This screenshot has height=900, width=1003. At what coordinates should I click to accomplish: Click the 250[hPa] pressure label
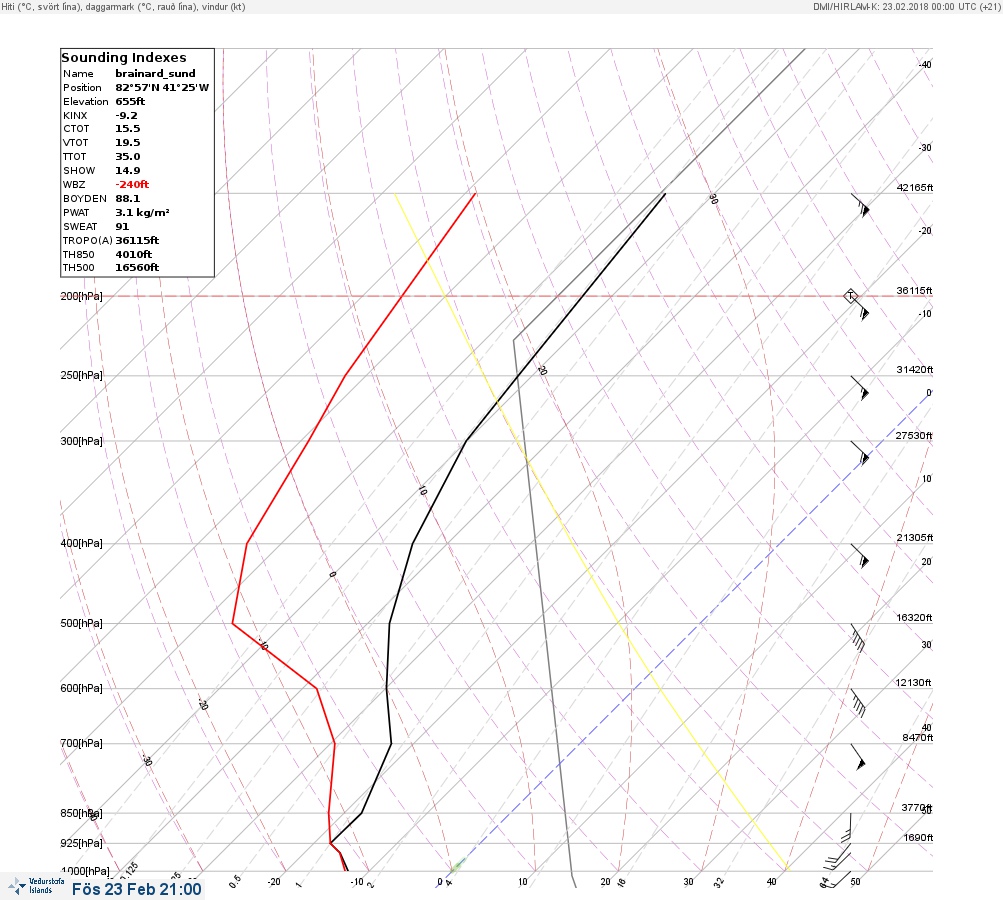coord(81,375)
